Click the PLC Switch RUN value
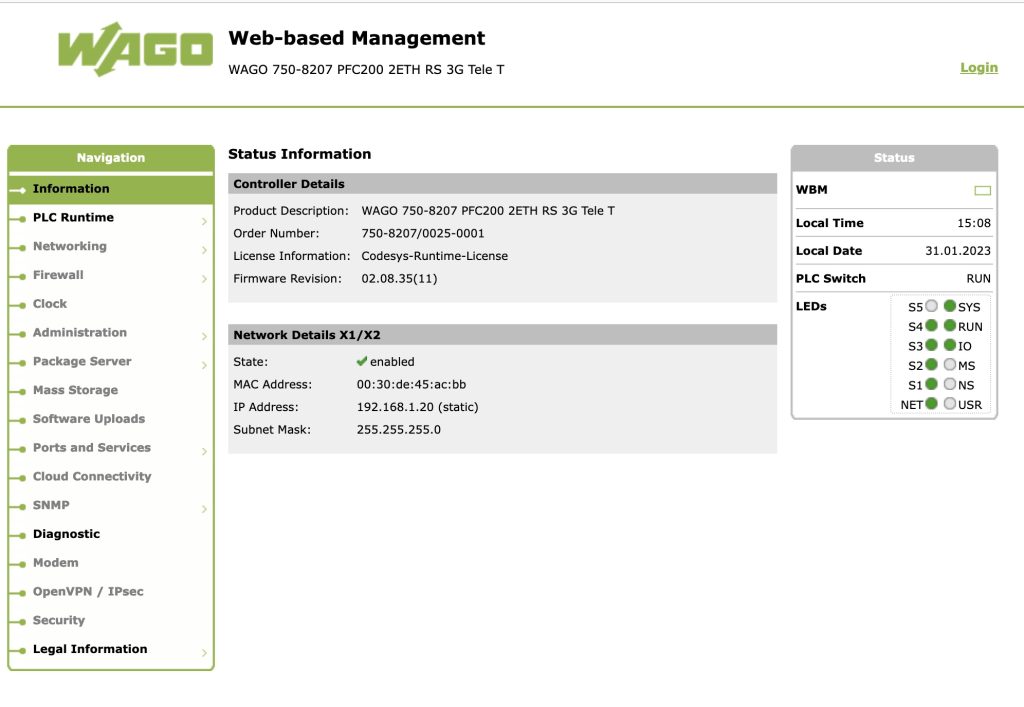 coord(978,278)
